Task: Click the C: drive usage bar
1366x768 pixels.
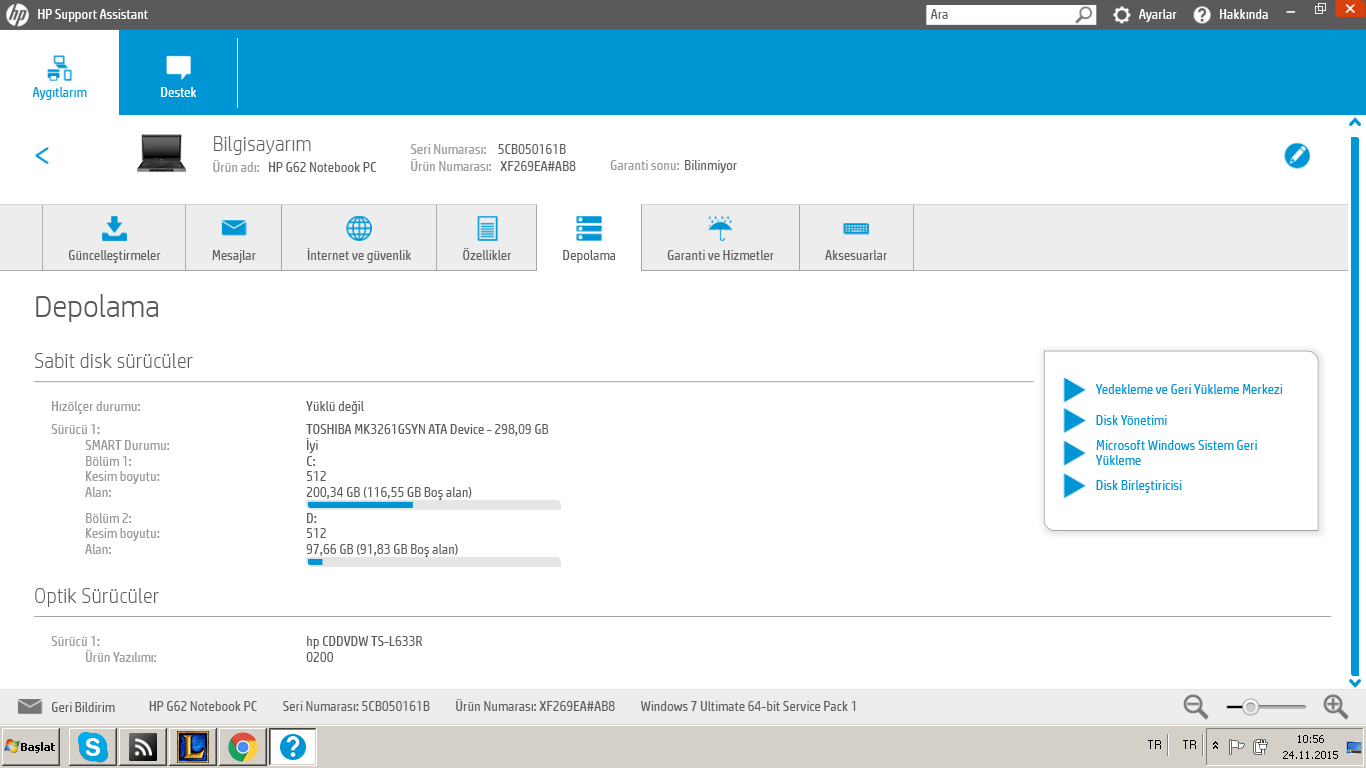Action: point(433,505)
